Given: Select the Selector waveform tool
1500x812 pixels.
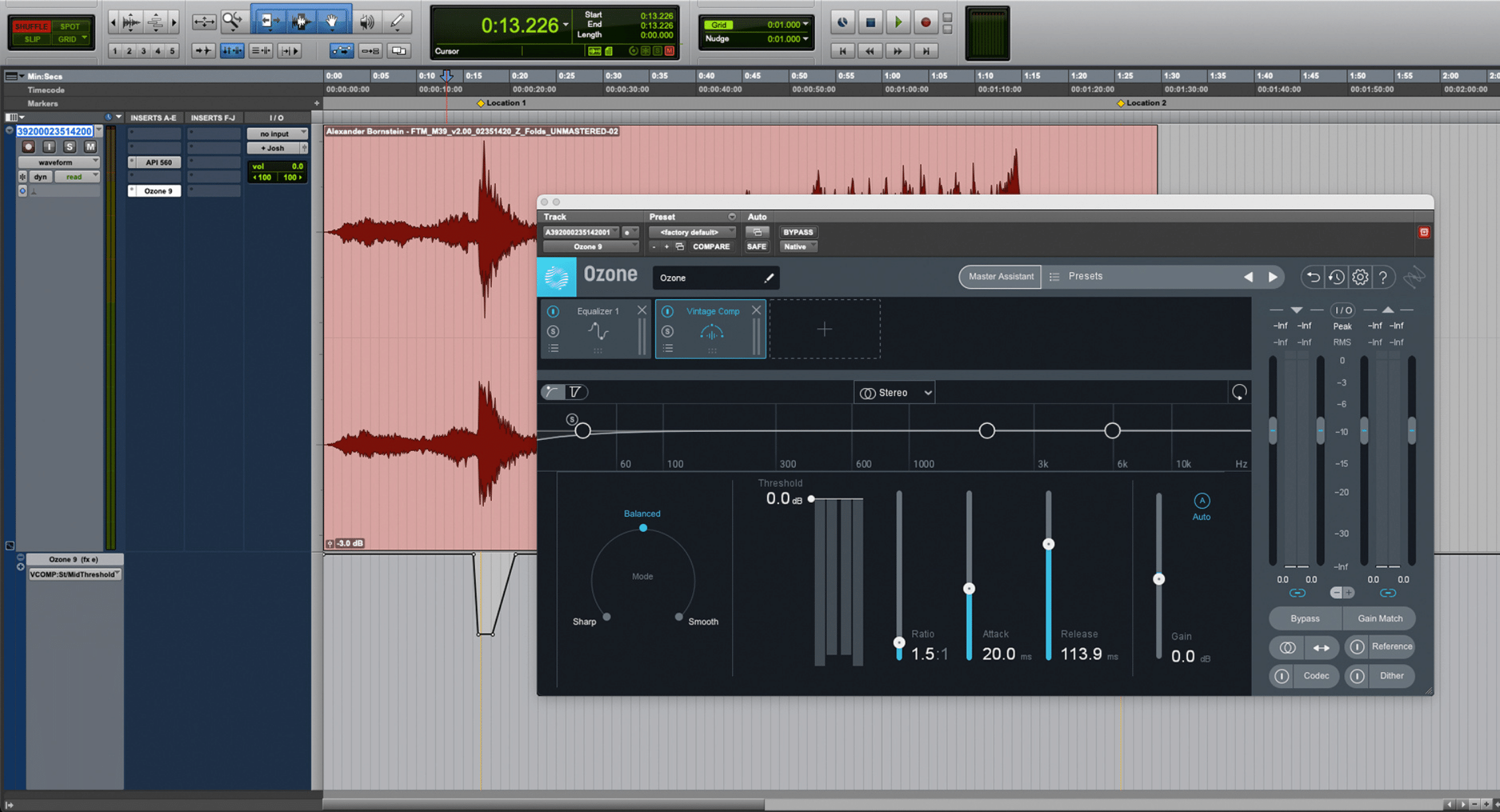Looking at the screenshot, I should click(x=300, y=22).
